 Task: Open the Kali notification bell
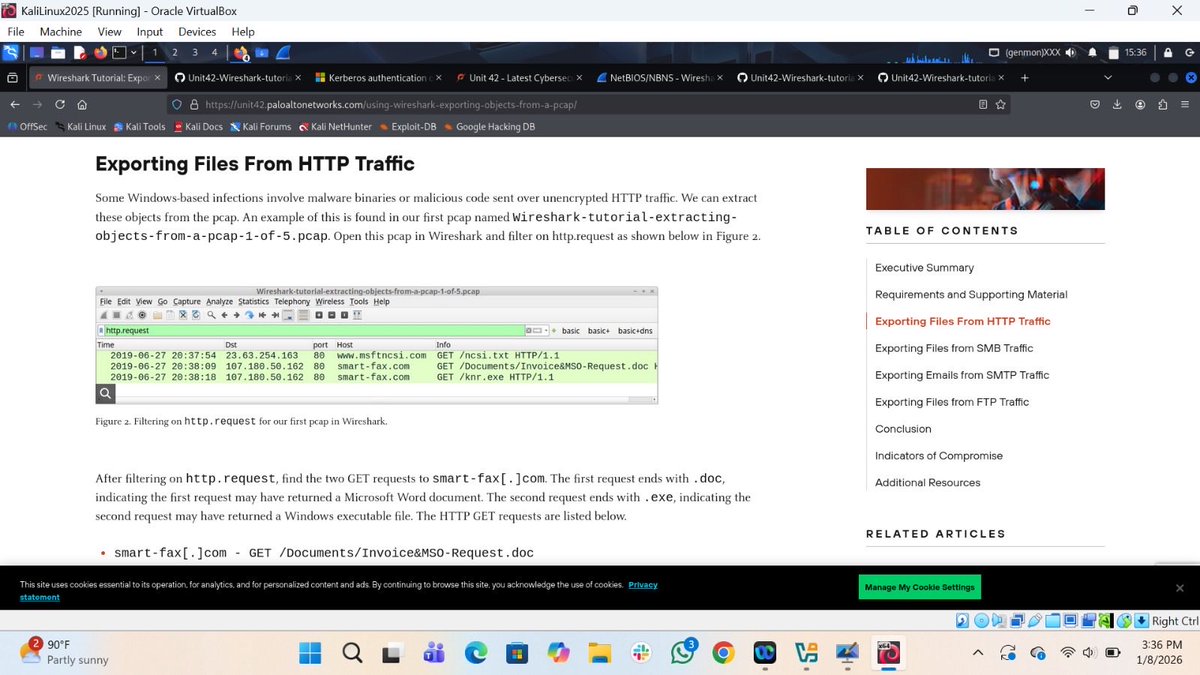[x=1093, y=52]
